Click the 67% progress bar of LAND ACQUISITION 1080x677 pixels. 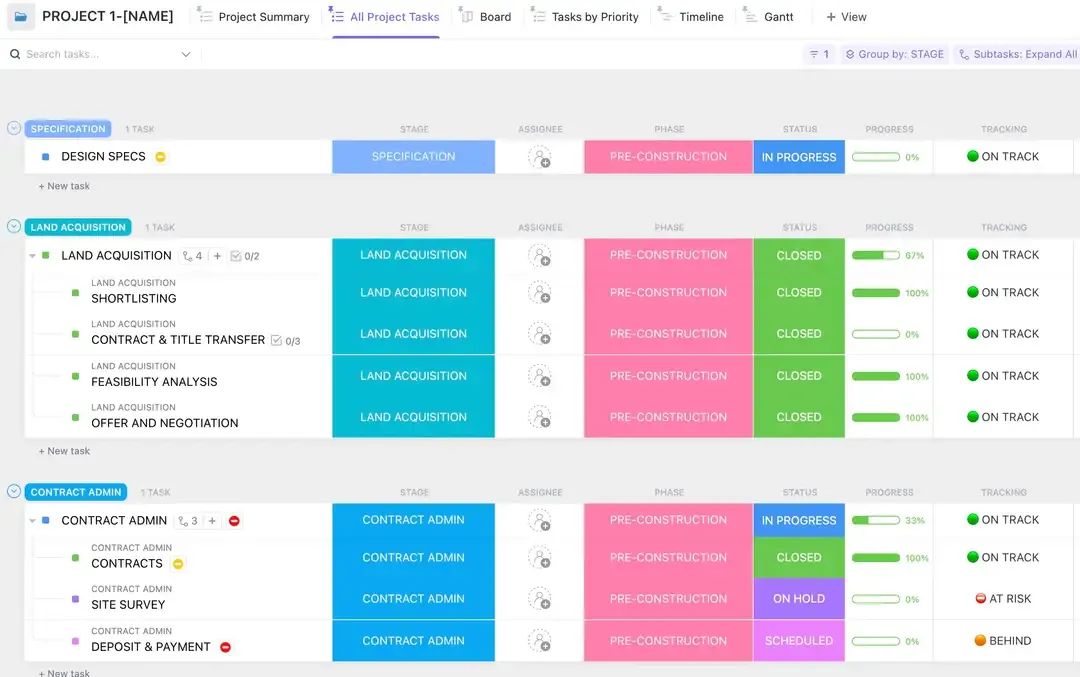pyautogui.click(x=875, y=256)
